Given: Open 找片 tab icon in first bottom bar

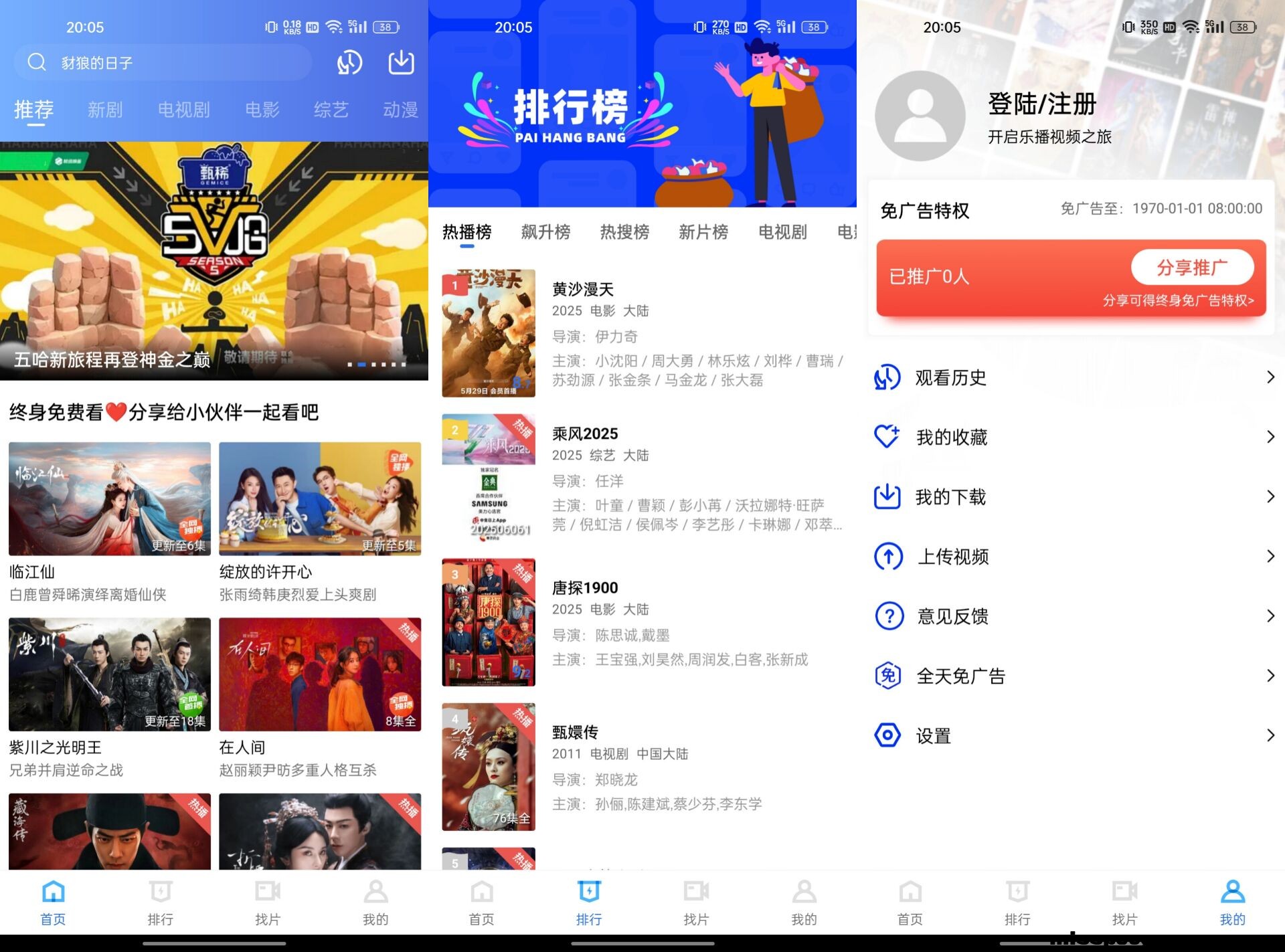Looking at the screenshot, I should tap(268, 892).
